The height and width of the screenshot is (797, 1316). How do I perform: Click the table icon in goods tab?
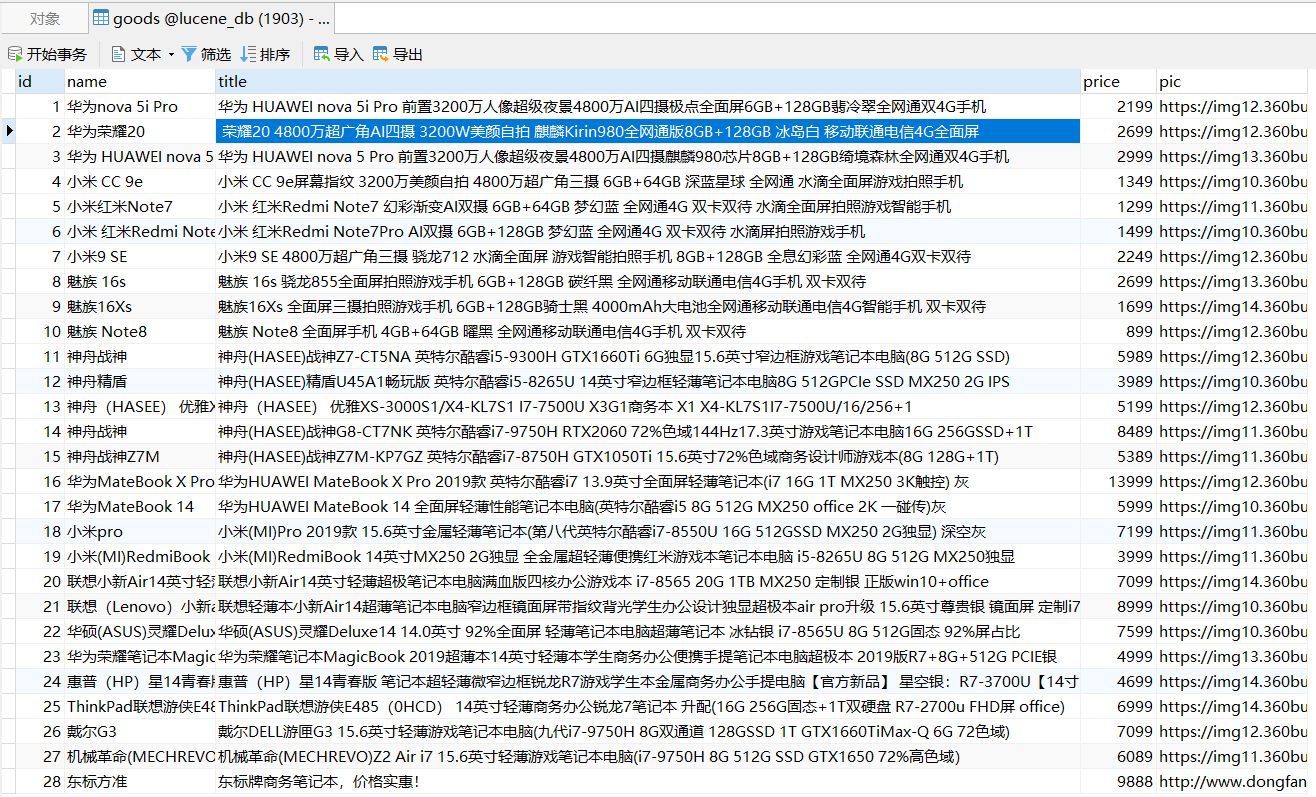click(100, 18)
